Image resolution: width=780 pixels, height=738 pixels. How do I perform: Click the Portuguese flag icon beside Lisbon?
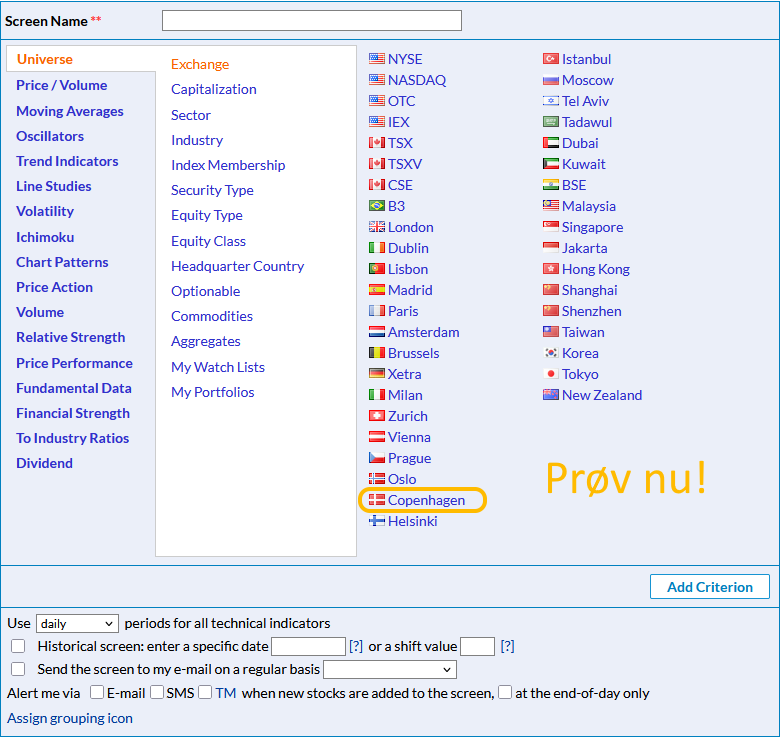click(377, 269)
